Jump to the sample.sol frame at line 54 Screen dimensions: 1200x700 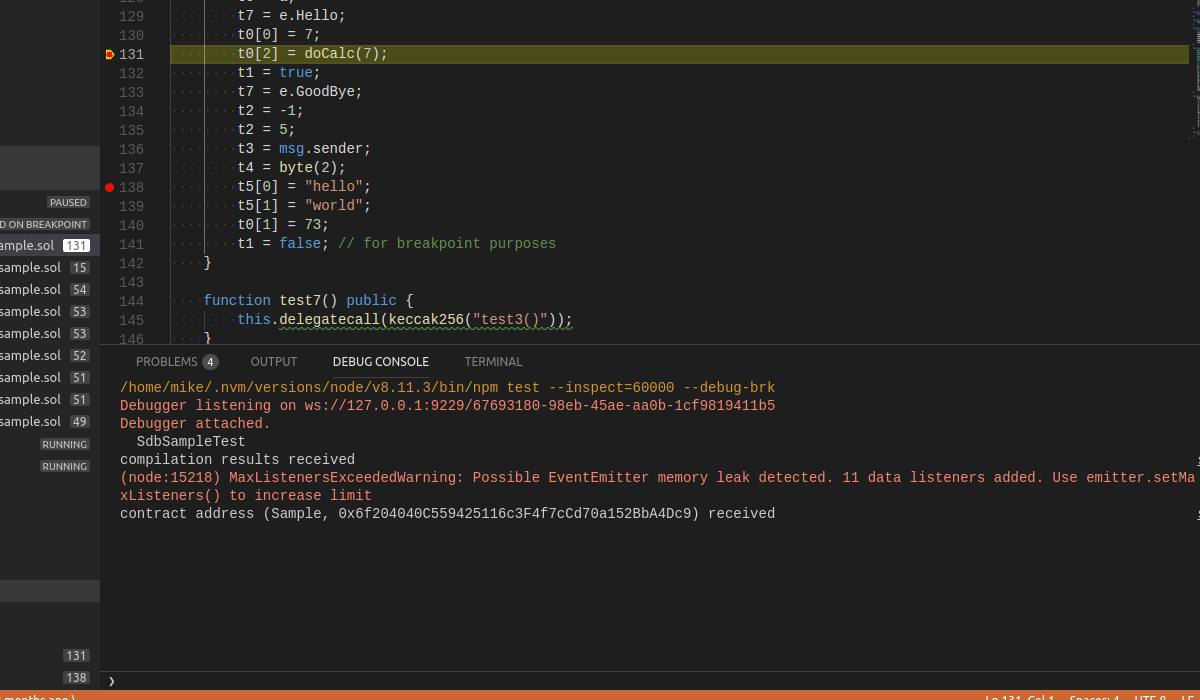click(x=50, y=289)
